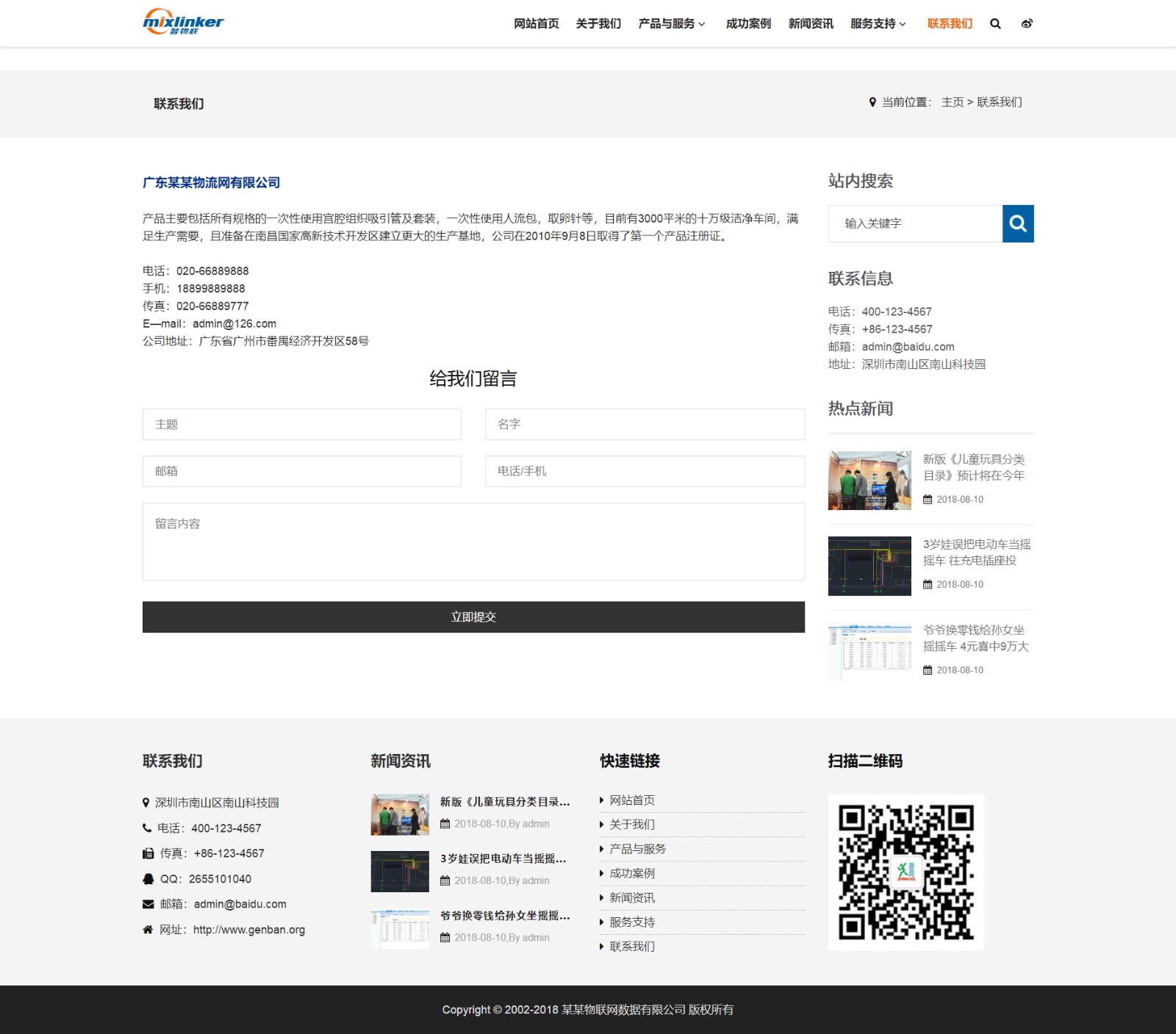Click the mixlinker logo in header
Image resolution: width=1176 pixels, height=1034 pixels.
[x=183, y=22]
